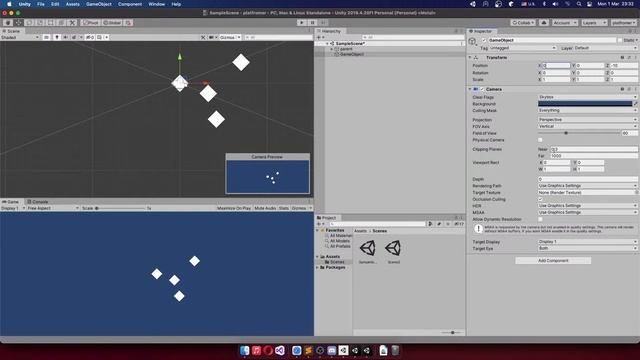Toggle scene lighting in Scene view
Screen dimensions: 640x360
[x=57, y=37]
